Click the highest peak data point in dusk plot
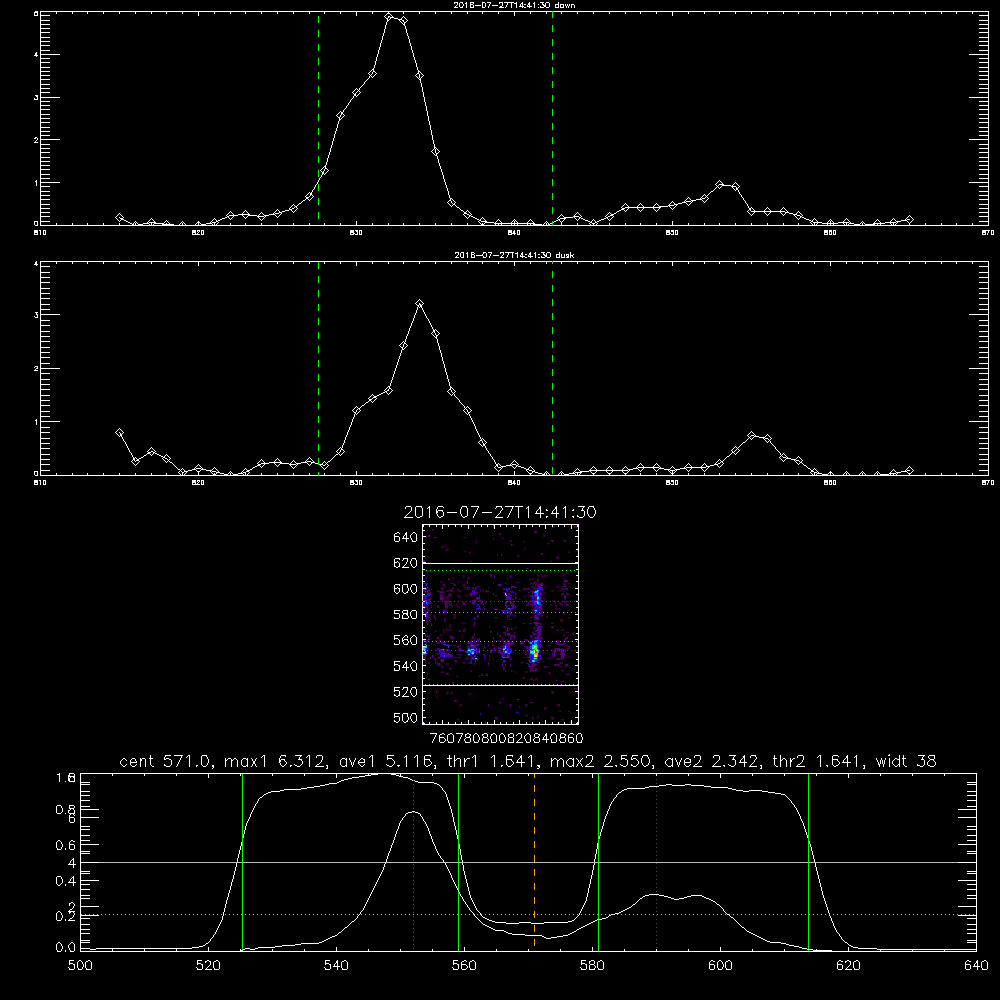Screen dimensions: 1000x1000 tap(419, 304)
